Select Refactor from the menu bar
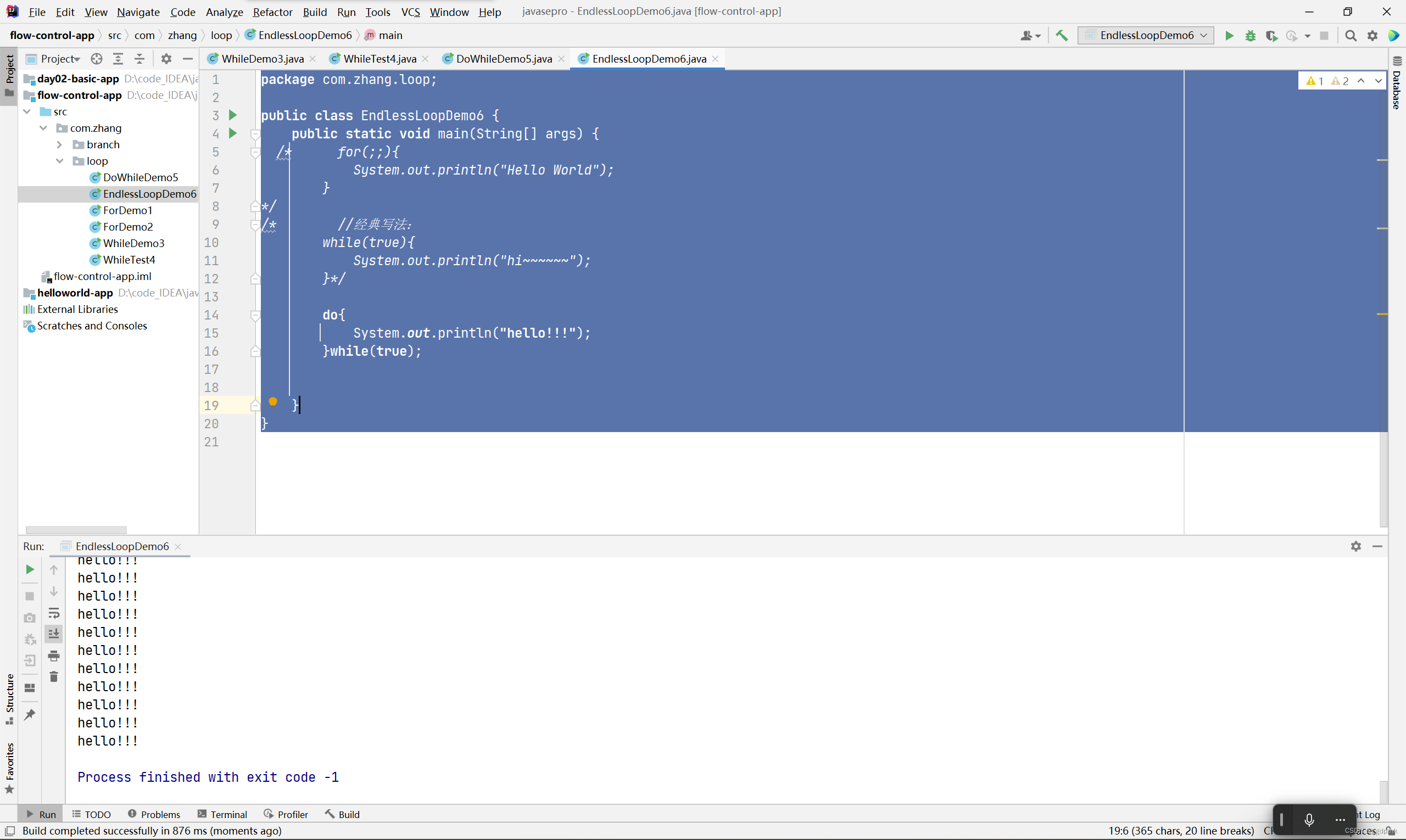Screen dimensions: 1406x840 point(270,11)
